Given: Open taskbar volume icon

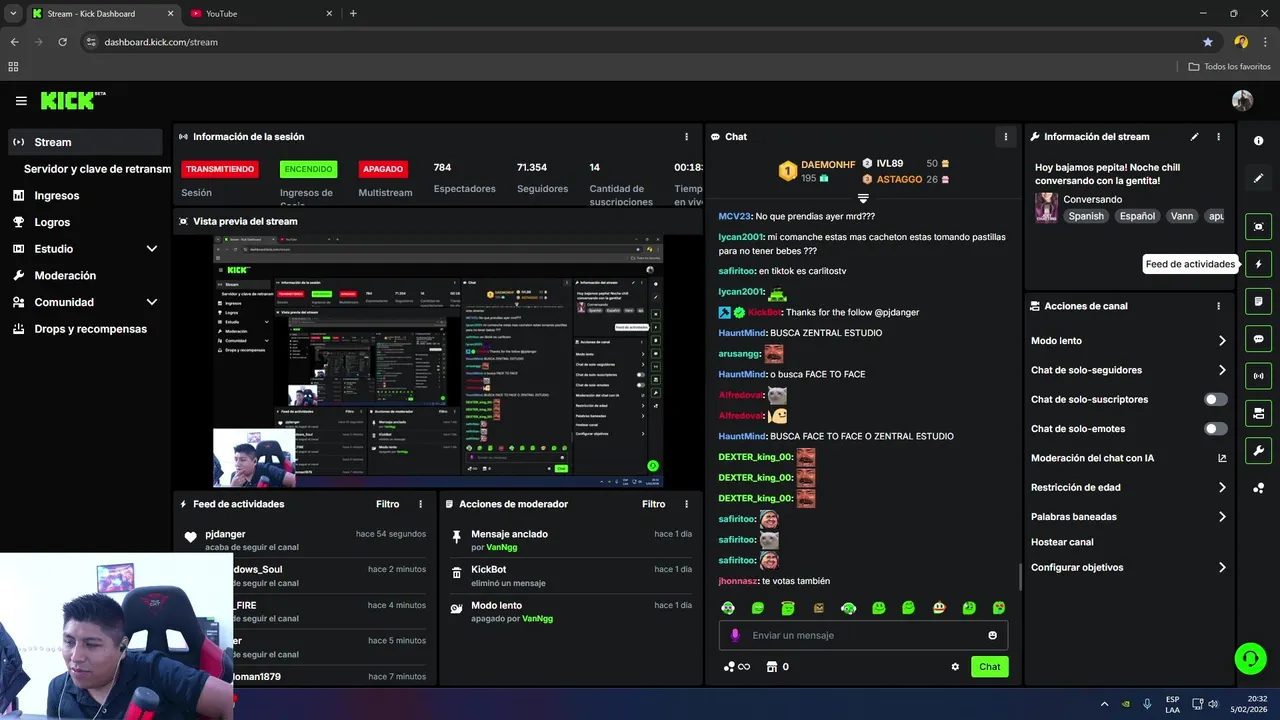Looking at the screenshot, I should point(1213,704).
